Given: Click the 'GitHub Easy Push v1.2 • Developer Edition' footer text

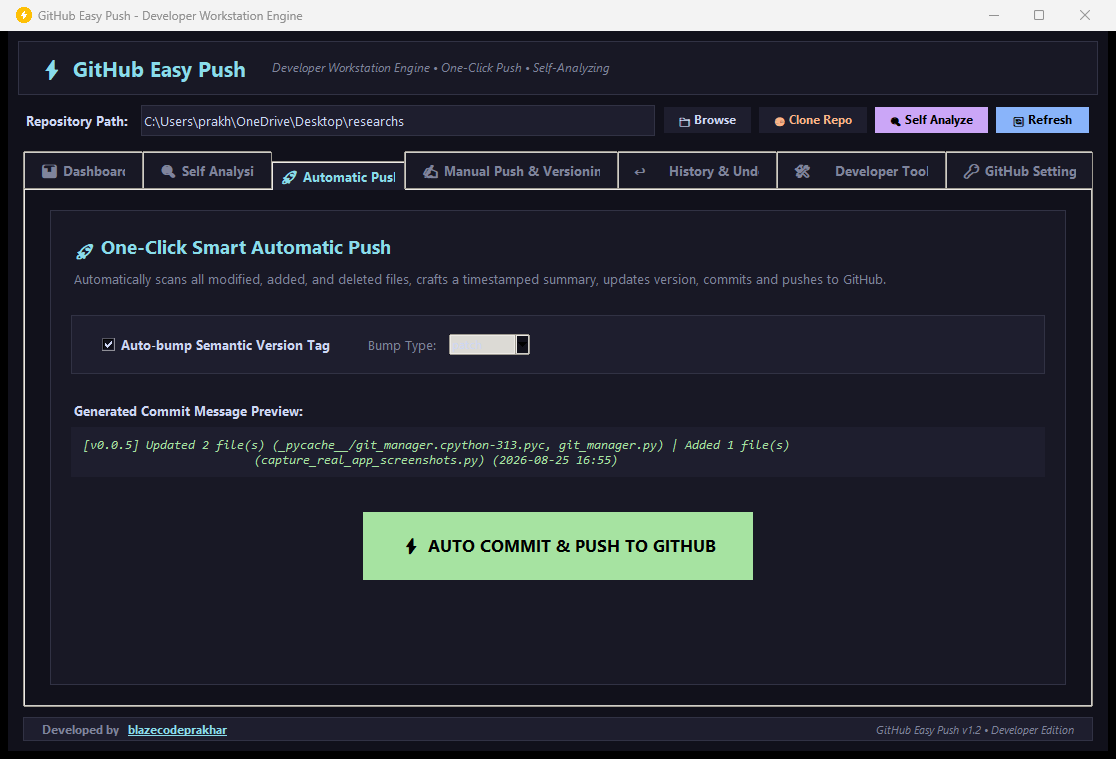Looking at the screenshot, I should point(974,730).
